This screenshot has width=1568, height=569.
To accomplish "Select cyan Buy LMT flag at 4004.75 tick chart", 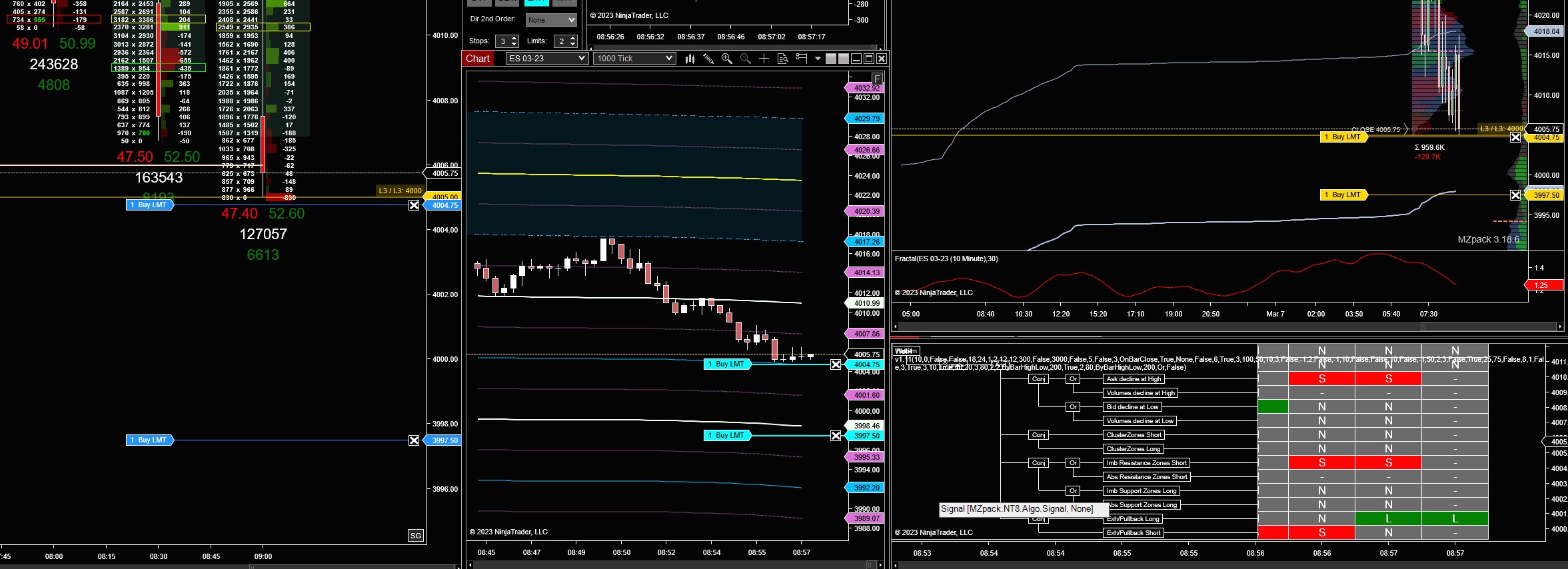I will pyautogui.click(x=728, y=364).
